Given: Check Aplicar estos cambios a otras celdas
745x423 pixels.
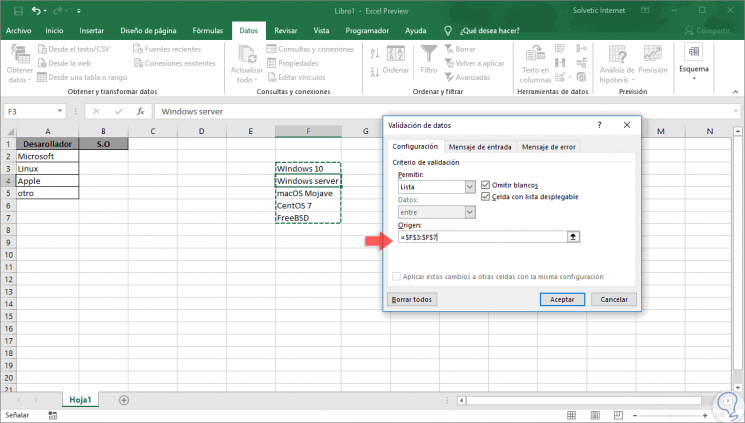Looking at the screenshot, I should pyautogui.click(x=396, y=276).
